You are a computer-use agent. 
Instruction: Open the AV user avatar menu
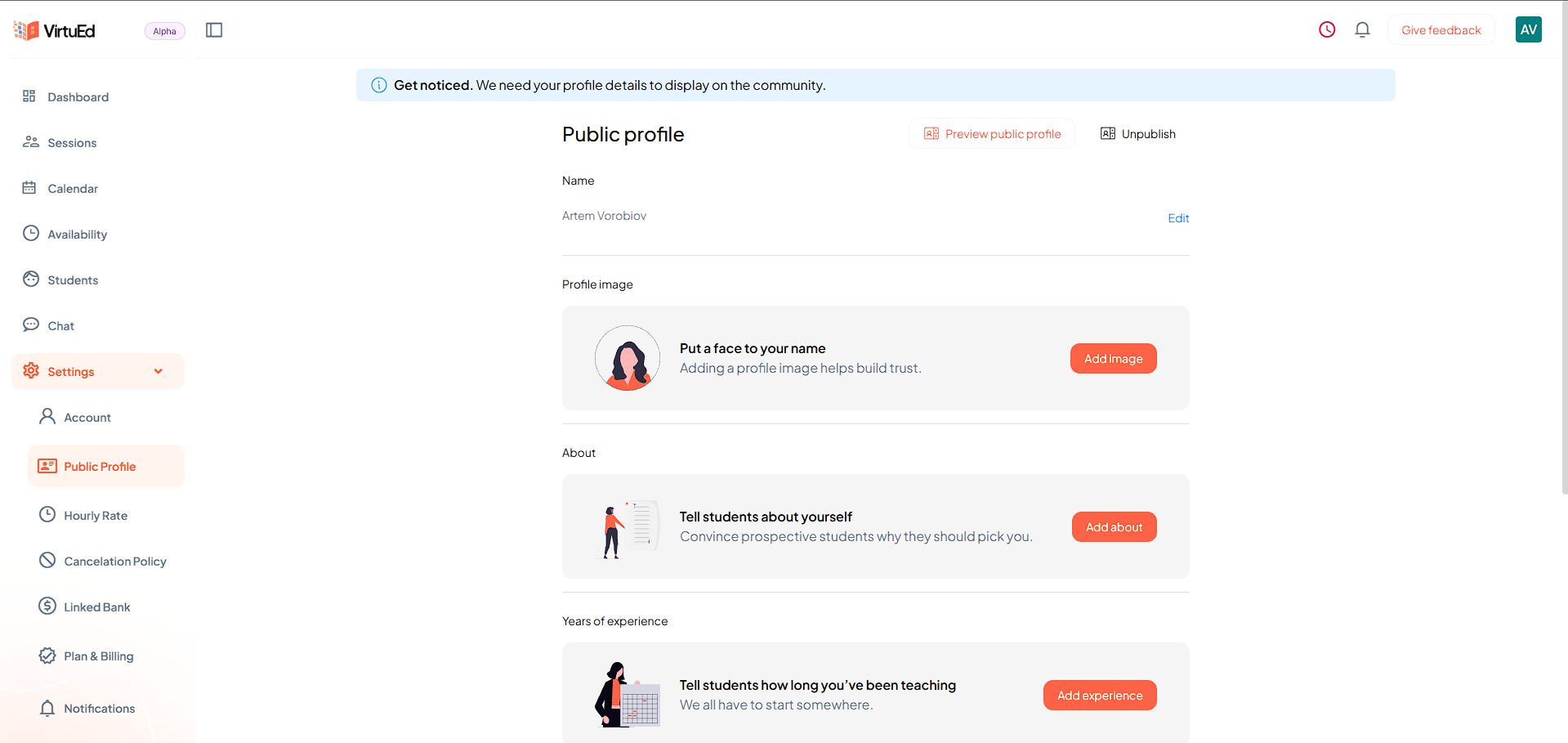point(1528,29)
